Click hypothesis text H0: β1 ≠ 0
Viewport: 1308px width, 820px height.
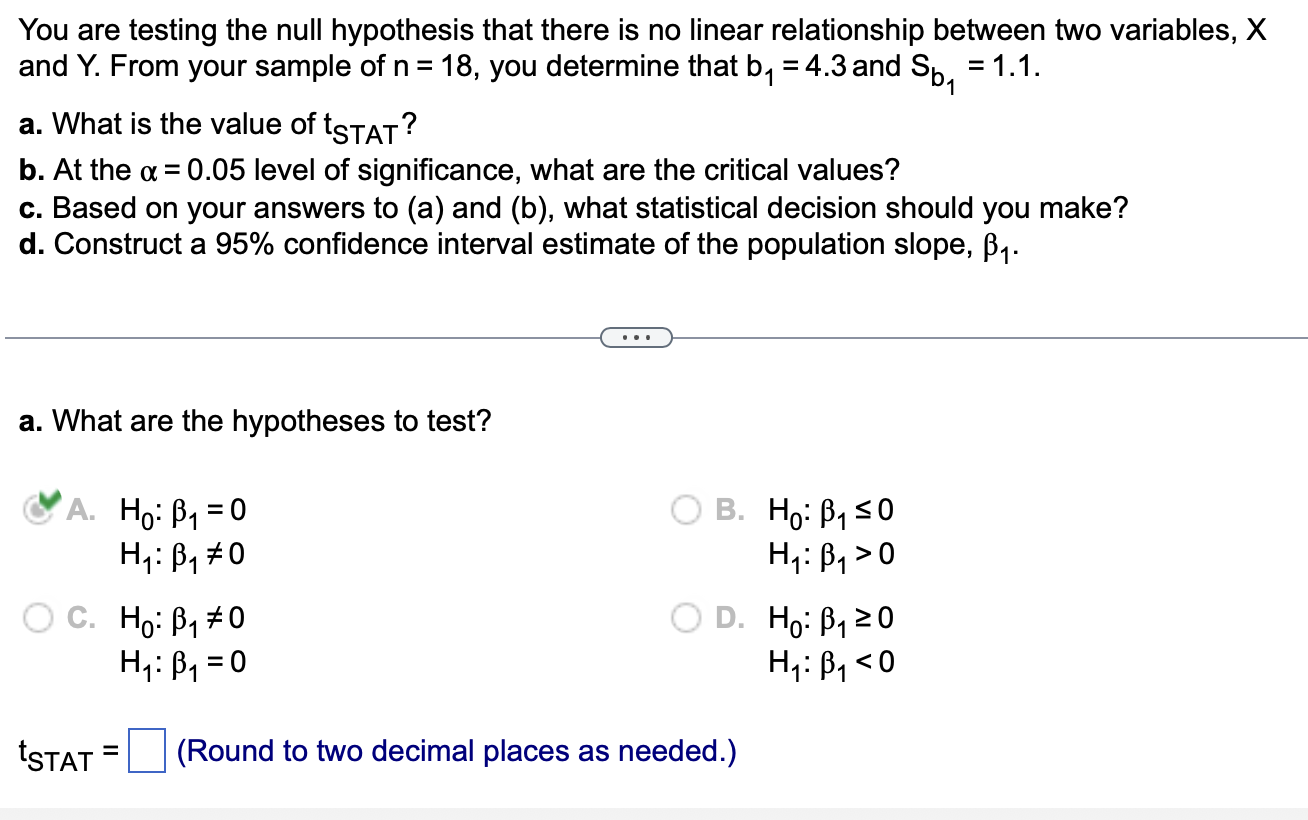pos(183,620)
